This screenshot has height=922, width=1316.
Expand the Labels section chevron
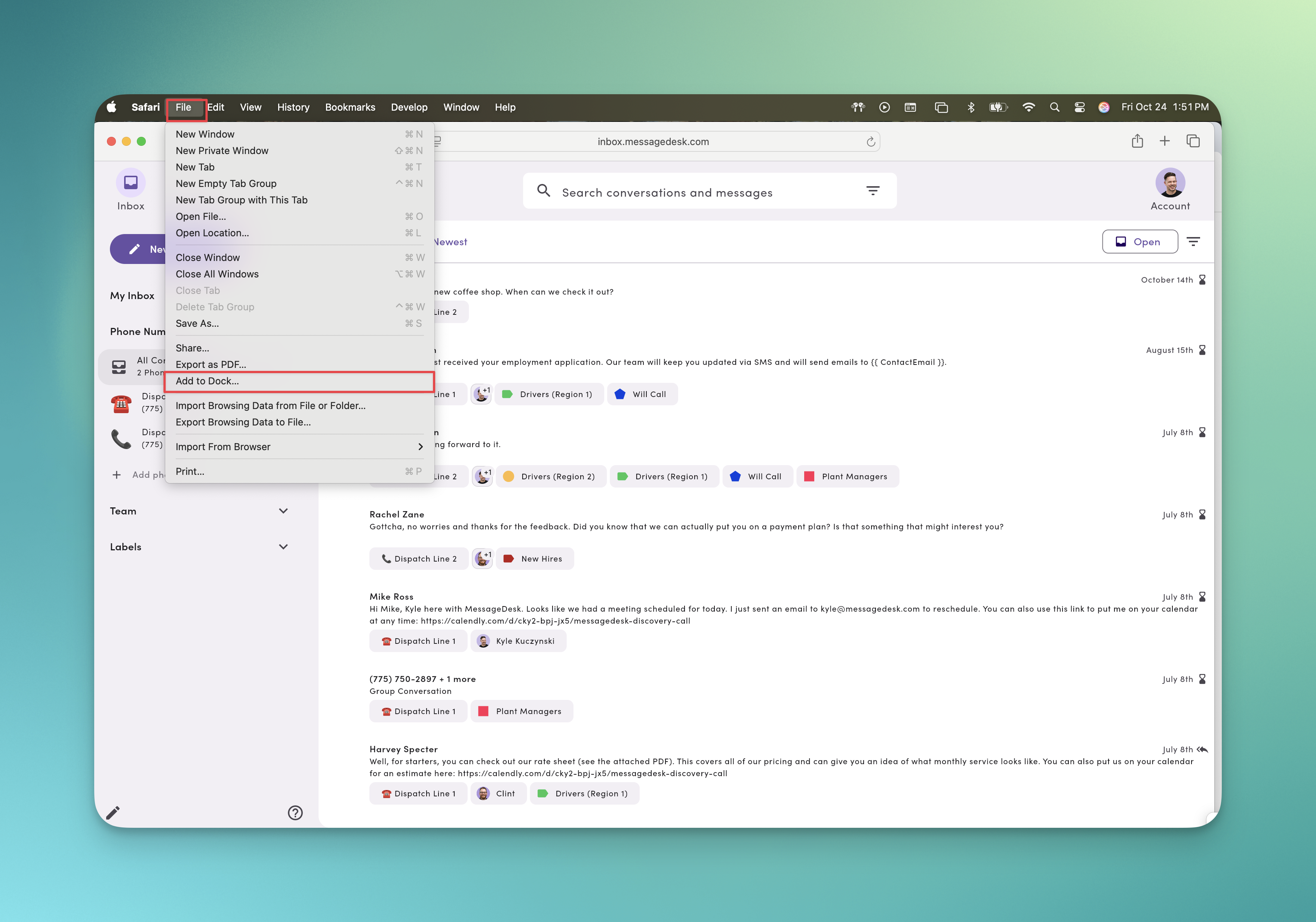[x=283, y=547]
